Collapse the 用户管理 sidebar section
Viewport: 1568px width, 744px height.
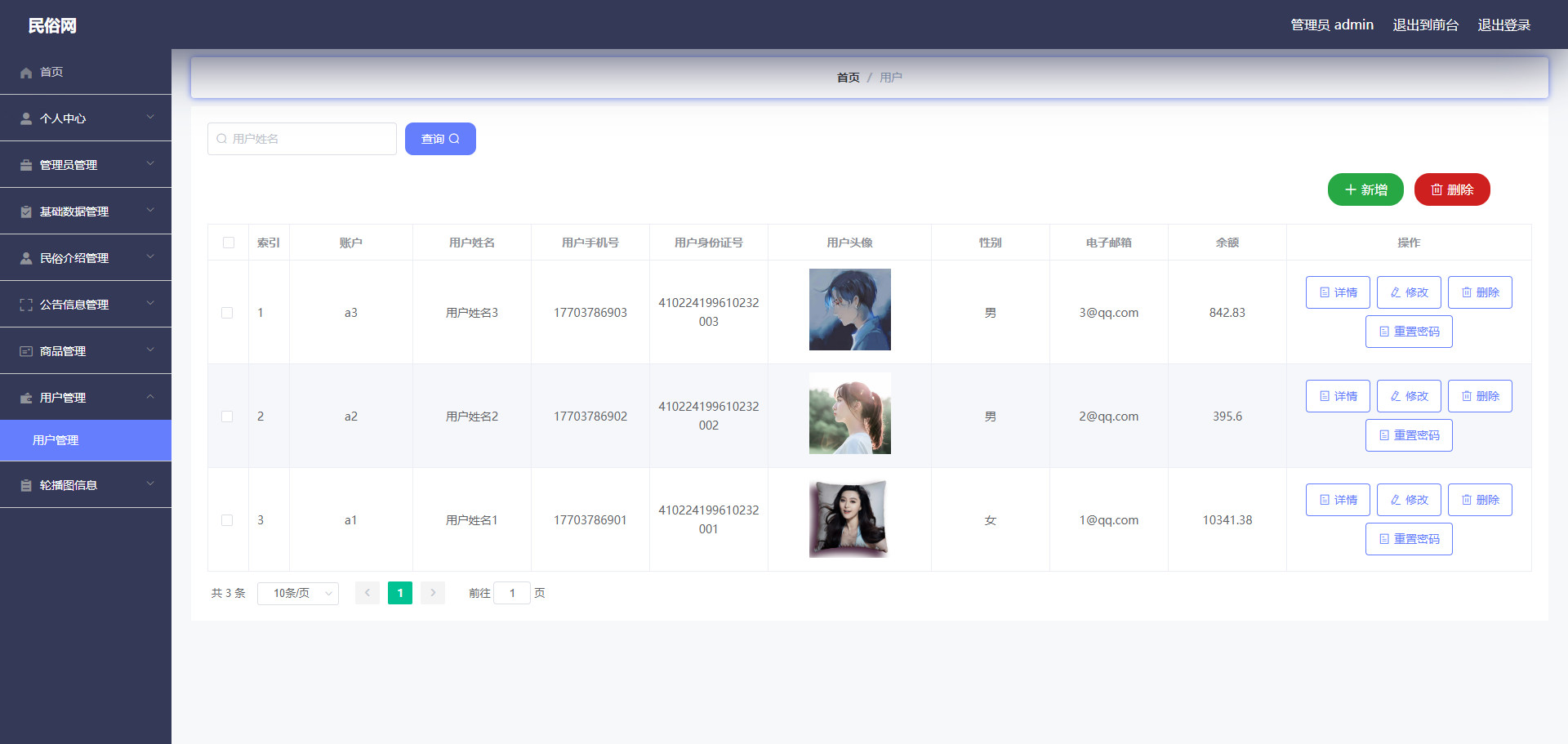(x=150, y=397)
